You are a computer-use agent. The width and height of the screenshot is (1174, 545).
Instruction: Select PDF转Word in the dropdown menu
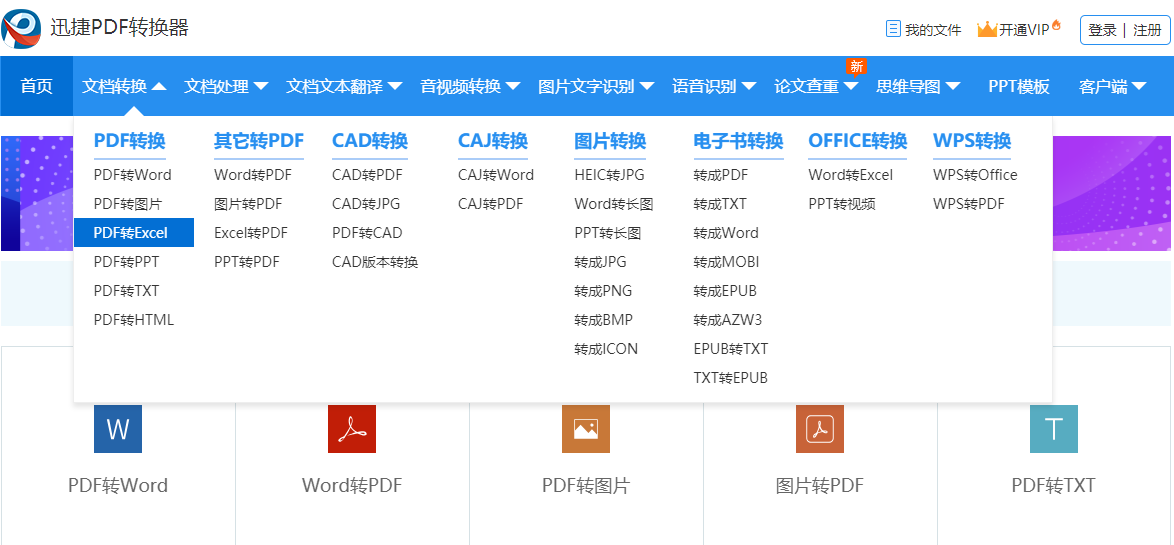point(133,175)
